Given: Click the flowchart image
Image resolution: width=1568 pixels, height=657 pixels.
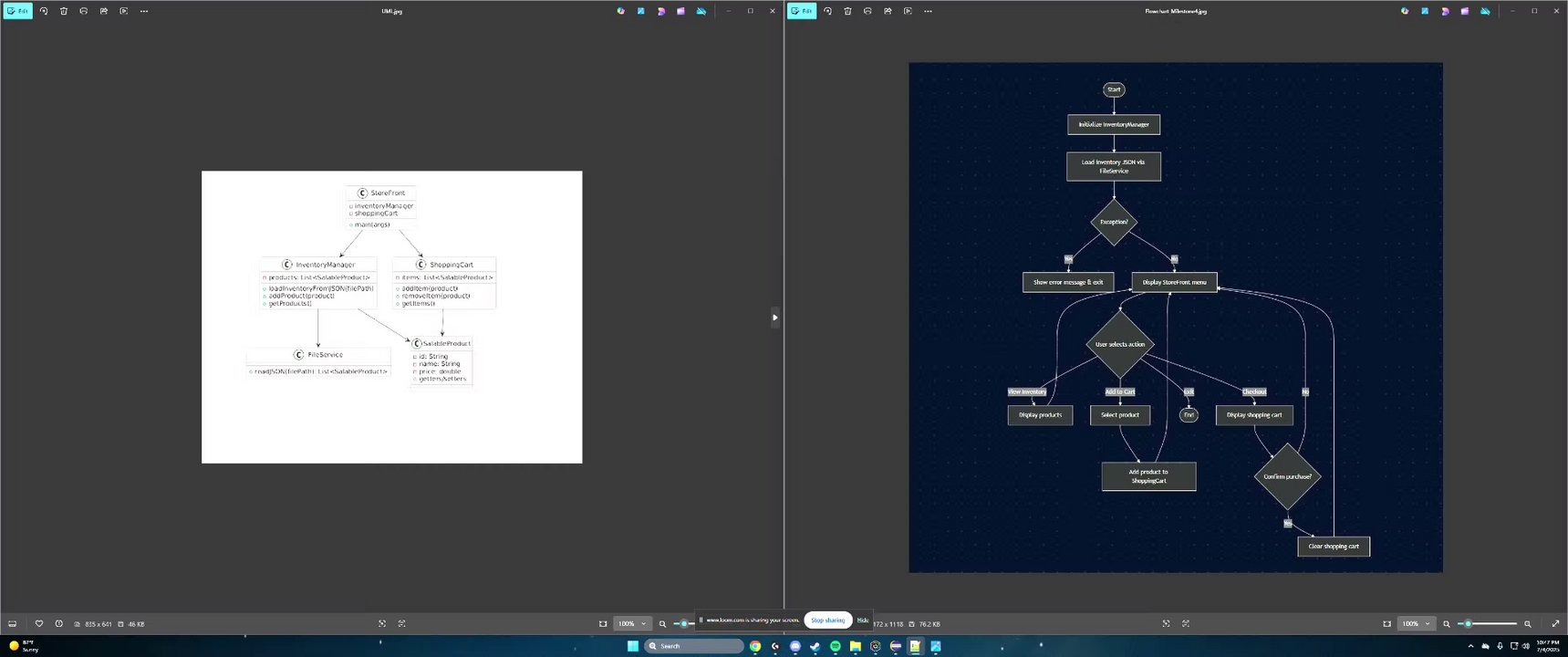Looking at the screenshot, I should [1176, 318].
